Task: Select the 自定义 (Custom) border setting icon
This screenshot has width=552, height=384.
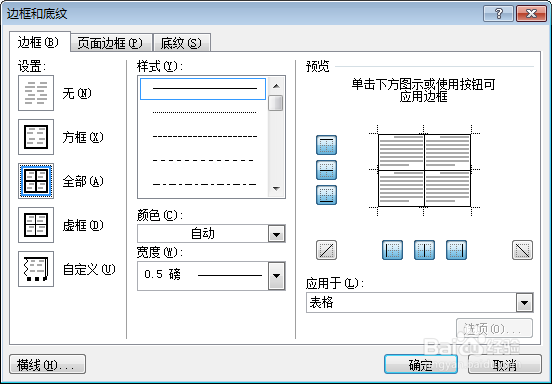Action: tap(36, 269)
